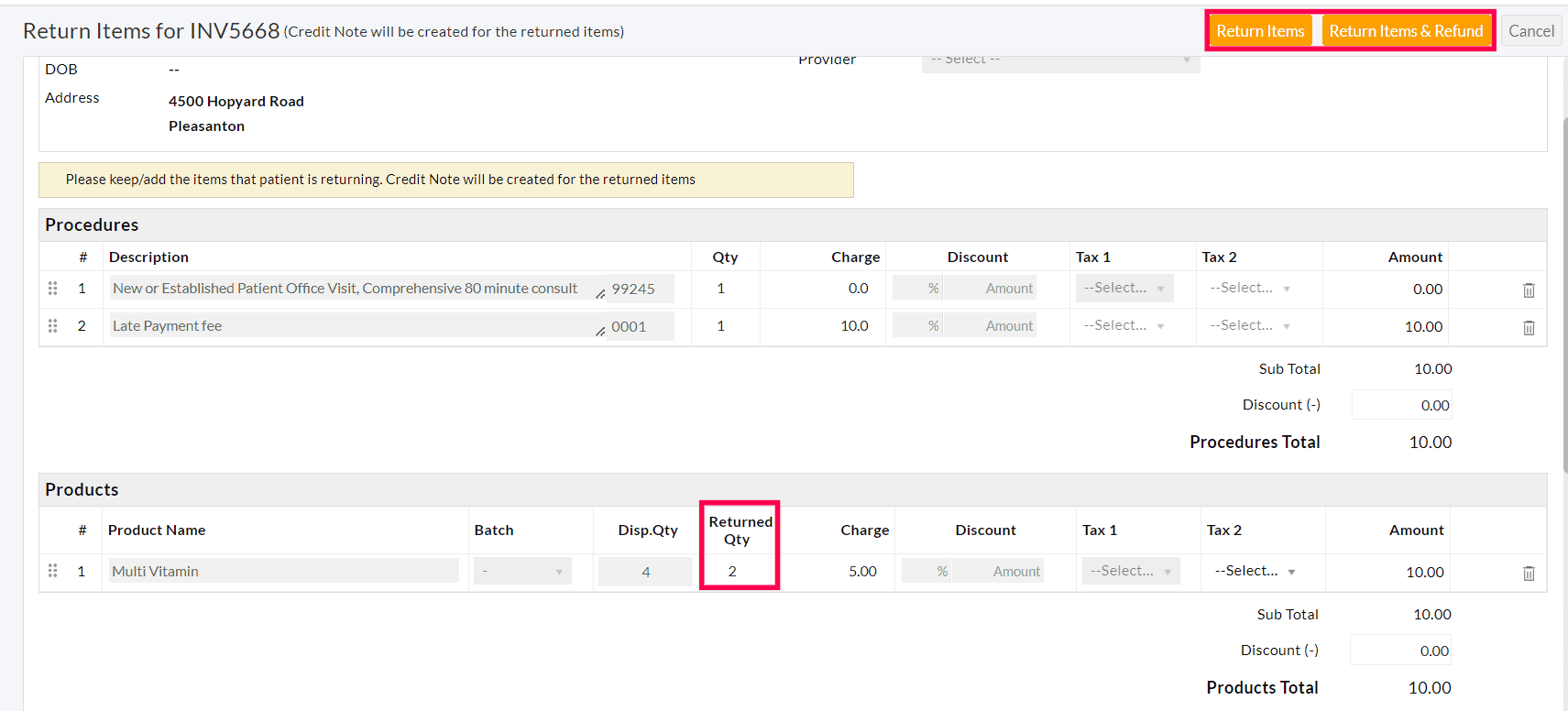
Task: Click resize grip on Late Payment fee description
Action: point(600,332)
